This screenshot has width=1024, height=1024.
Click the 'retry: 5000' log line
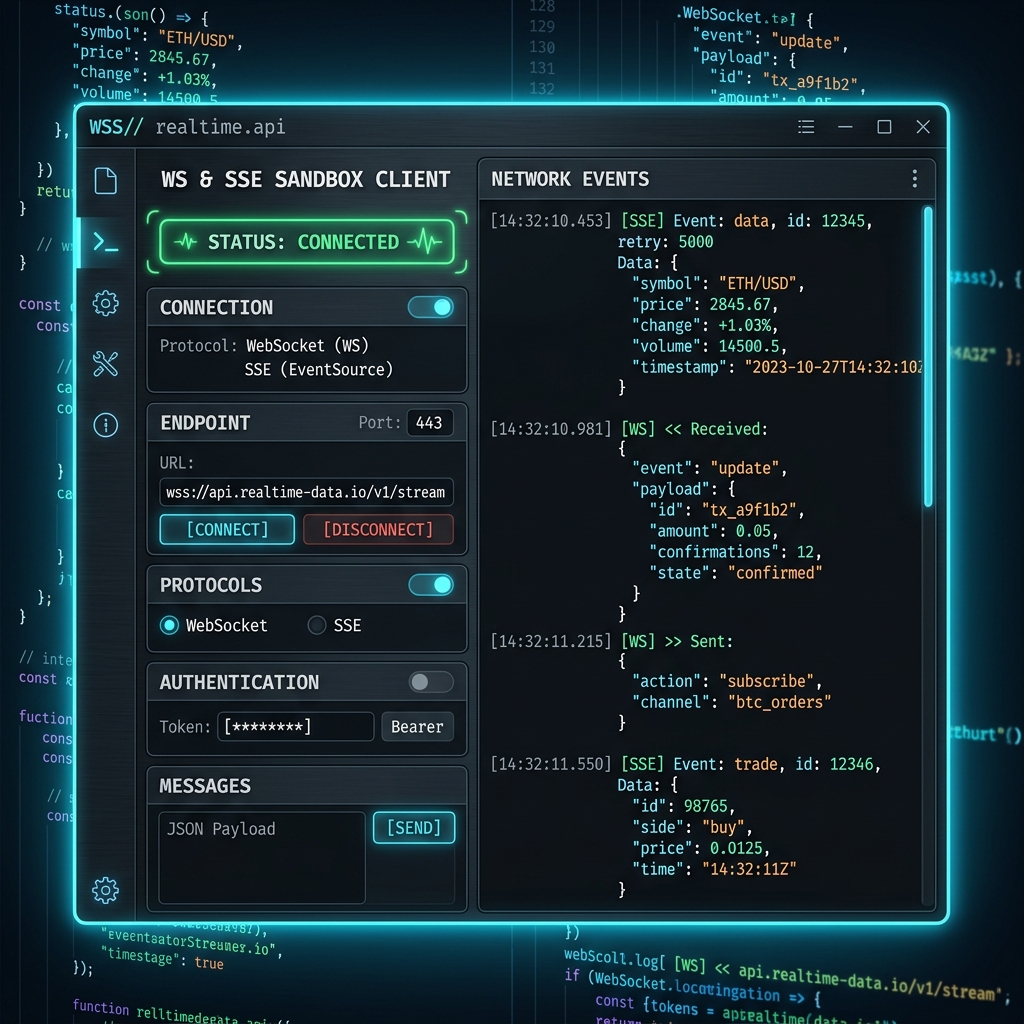point(665,242)
